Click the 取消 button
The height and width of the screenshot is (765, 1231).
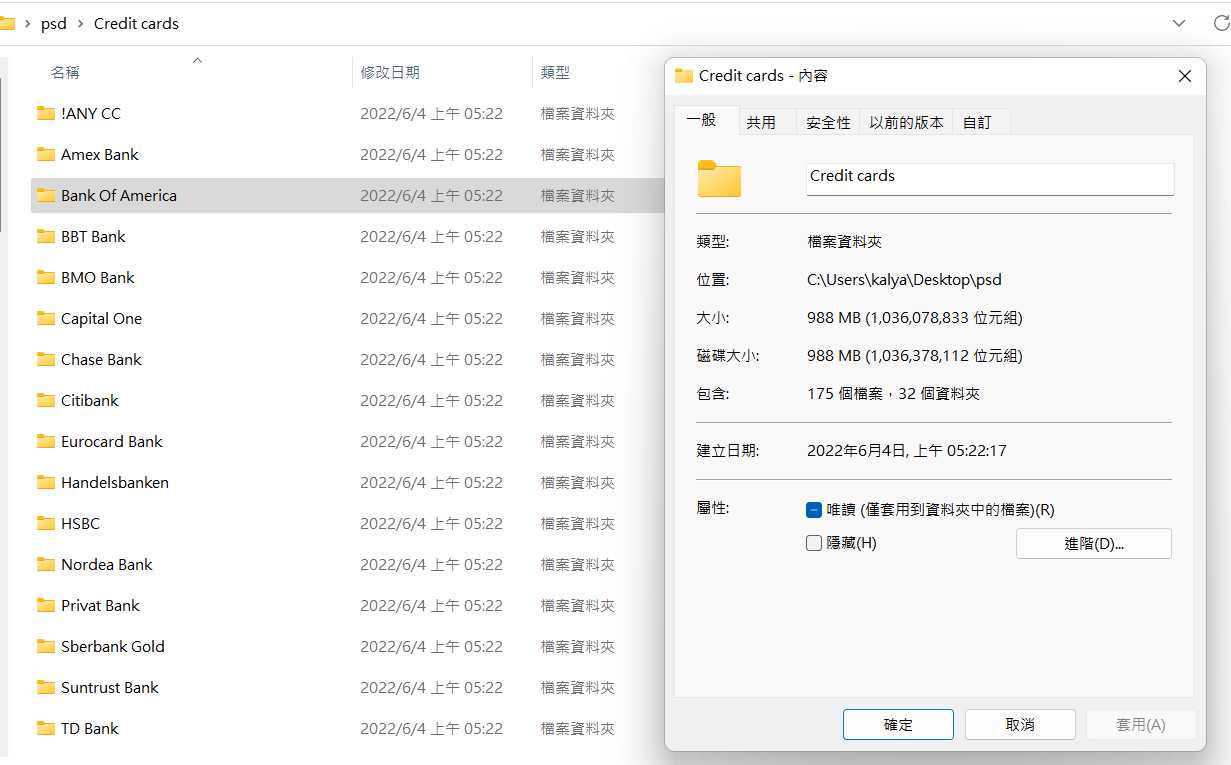[1020, 725]
